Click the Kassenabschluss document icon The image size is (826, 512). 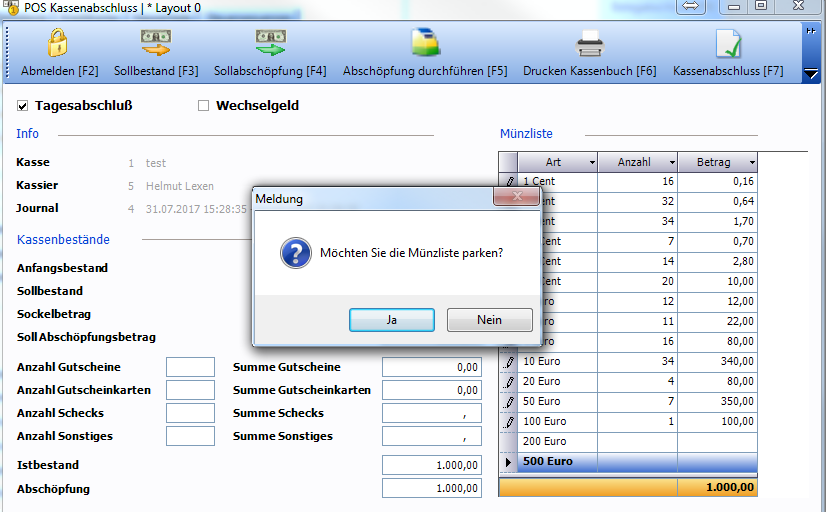pyautogui.click(x=727, y=45)
